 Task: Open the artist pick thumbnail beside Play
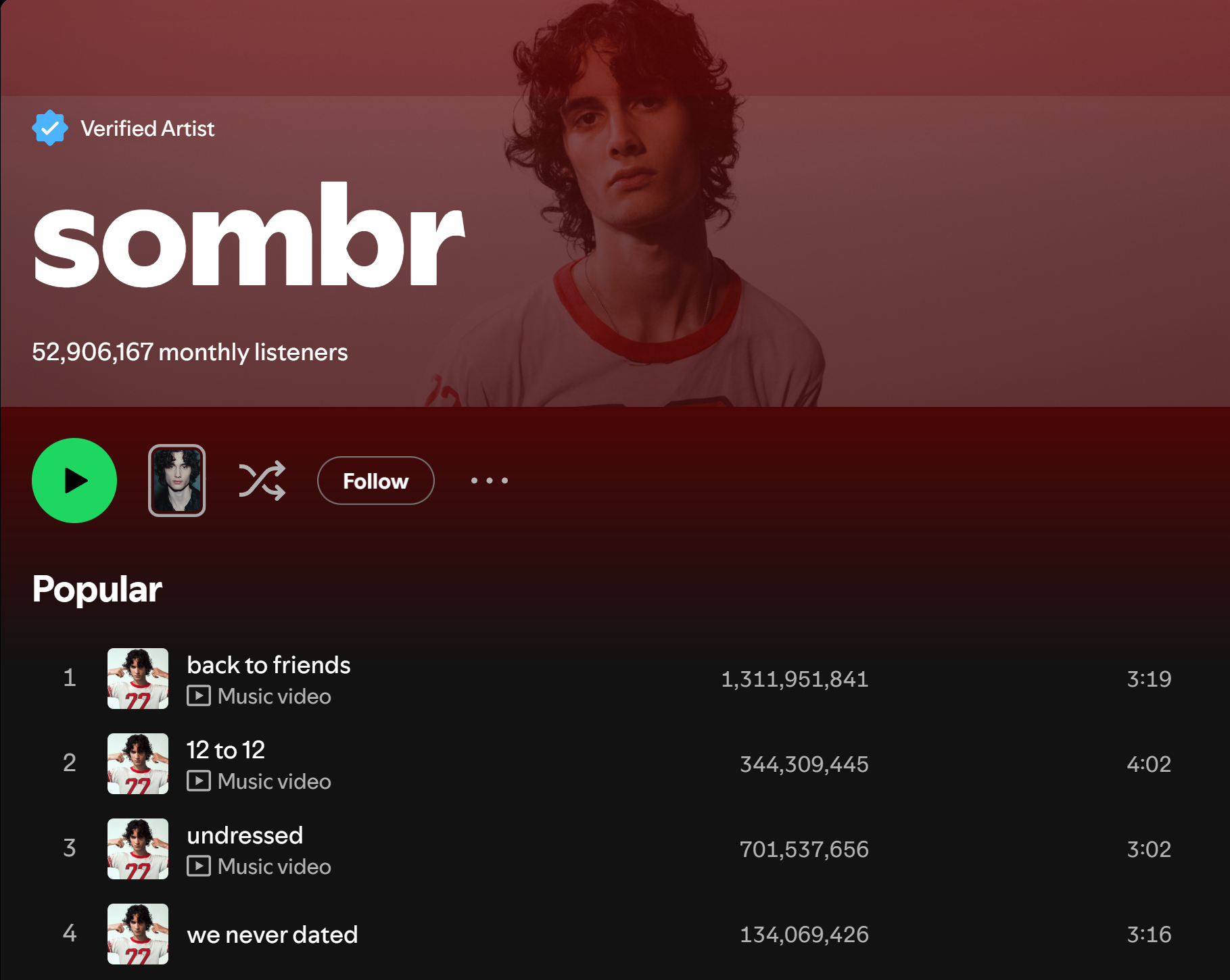pos(177,481)
